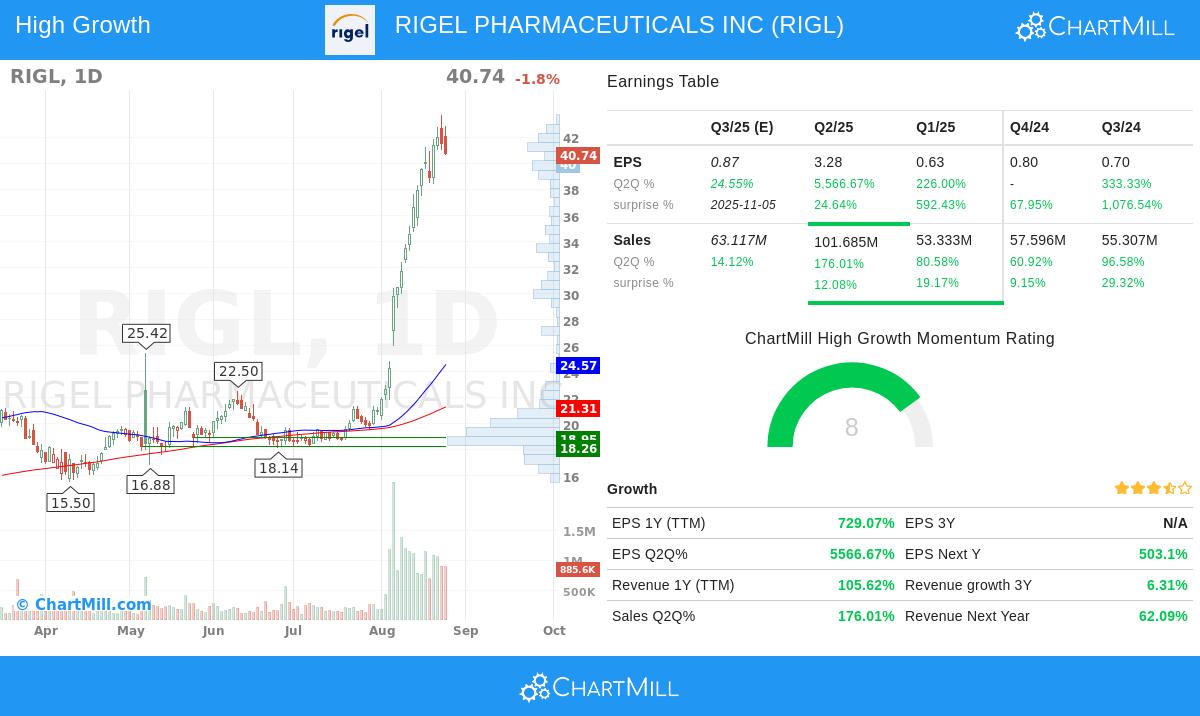Click the EPS Next Y 503.1% value
Viewport: 1200px width, 716px height.
click(x=1163, y=554)
